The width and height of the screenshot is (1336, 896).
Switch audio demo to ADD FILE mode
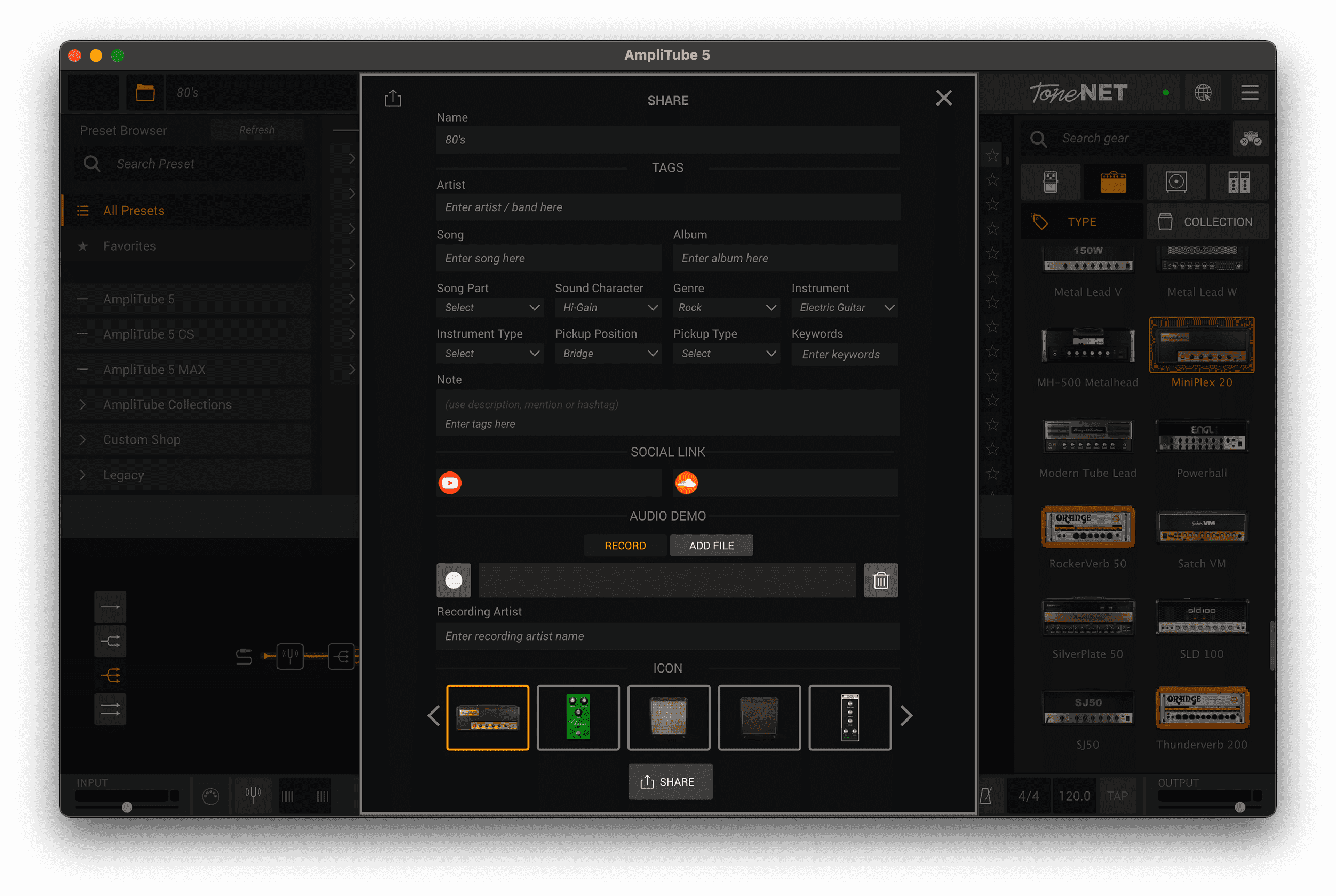click(711, 546)
